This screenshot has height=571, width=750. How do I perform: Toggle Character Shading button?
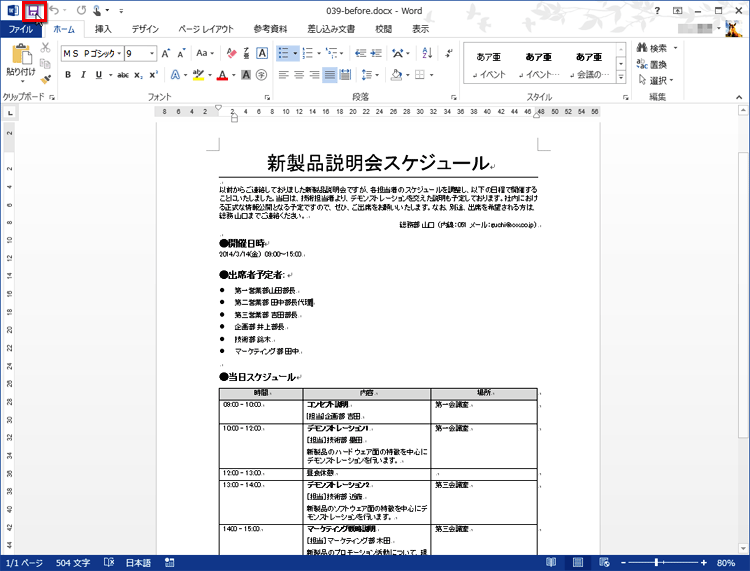(246, 75)
